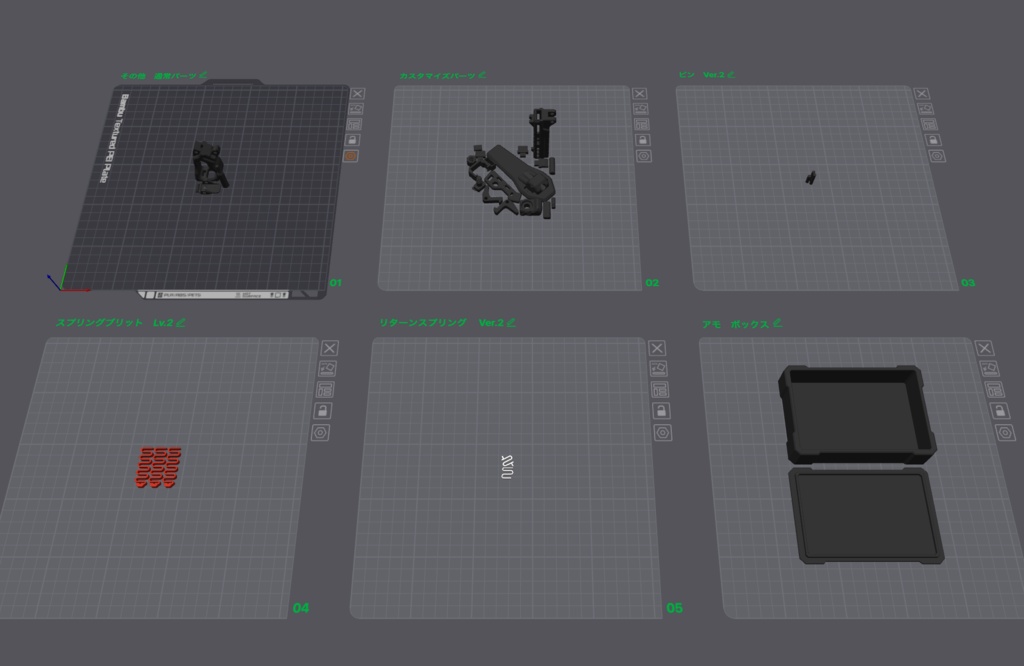The height and width of the screenshot is (666, 1024).
Task: Open plate settings for plate 01 (orange icon)
Action: 351,155
